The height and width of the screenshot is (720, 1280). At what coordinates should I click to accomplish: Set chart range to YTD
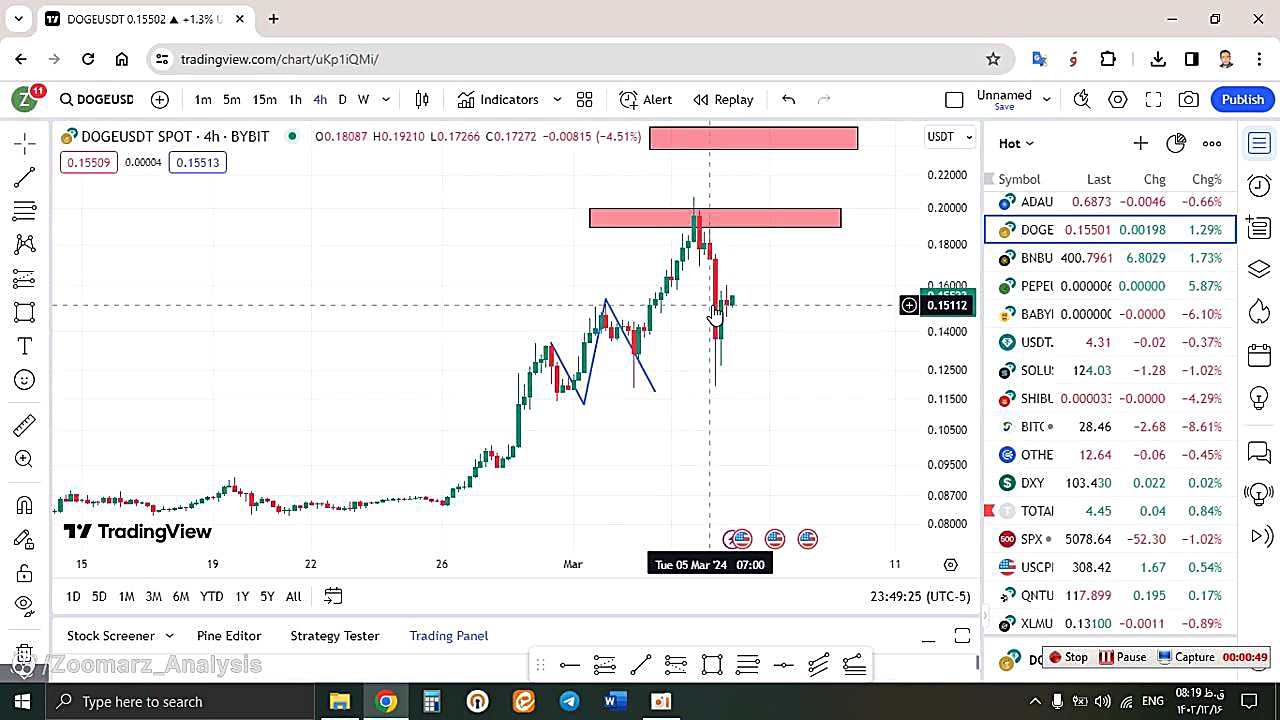(211, 596)
